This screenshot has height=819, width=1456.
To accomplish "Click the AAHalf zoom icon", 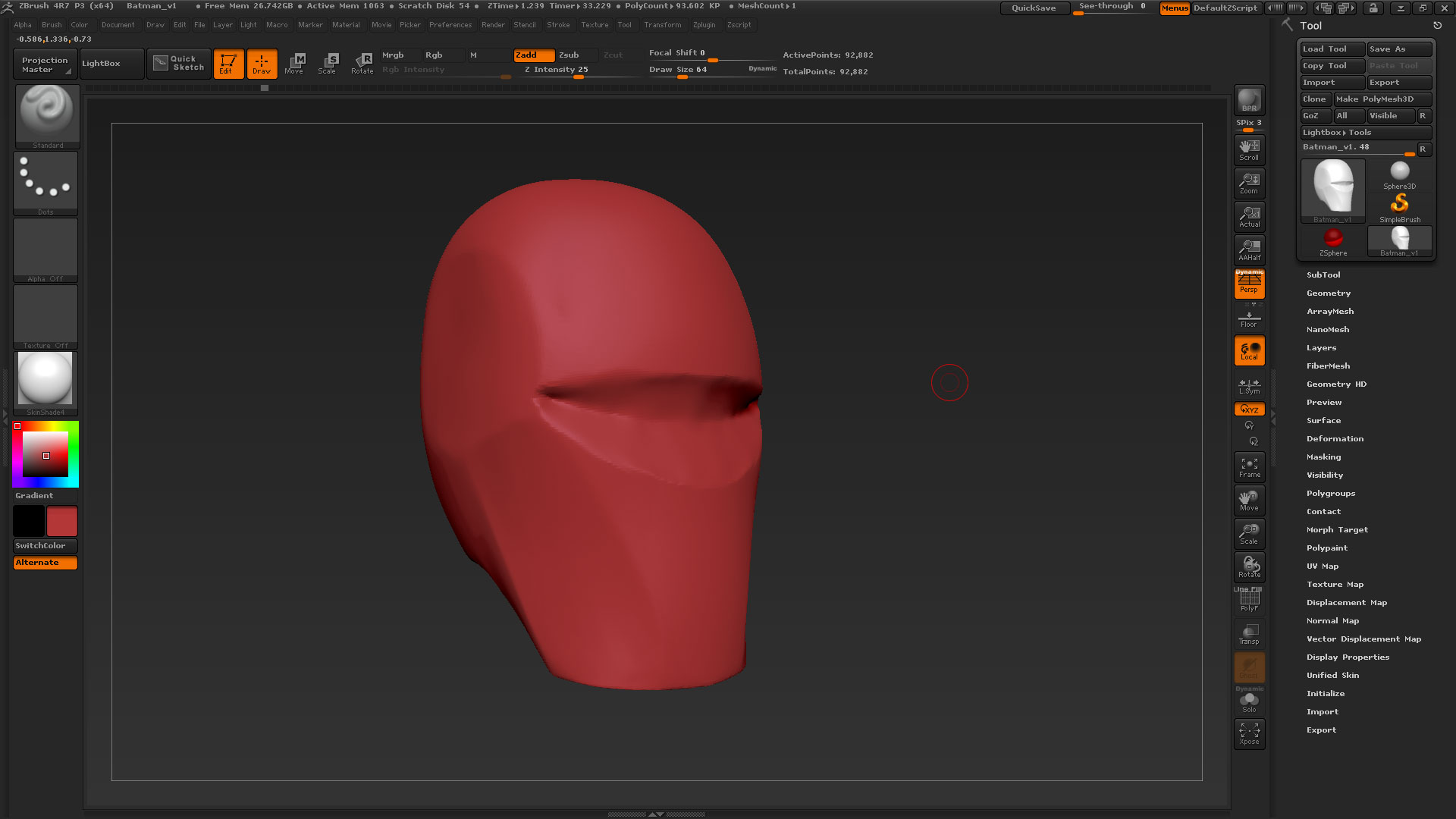I will coord(1249,249).
